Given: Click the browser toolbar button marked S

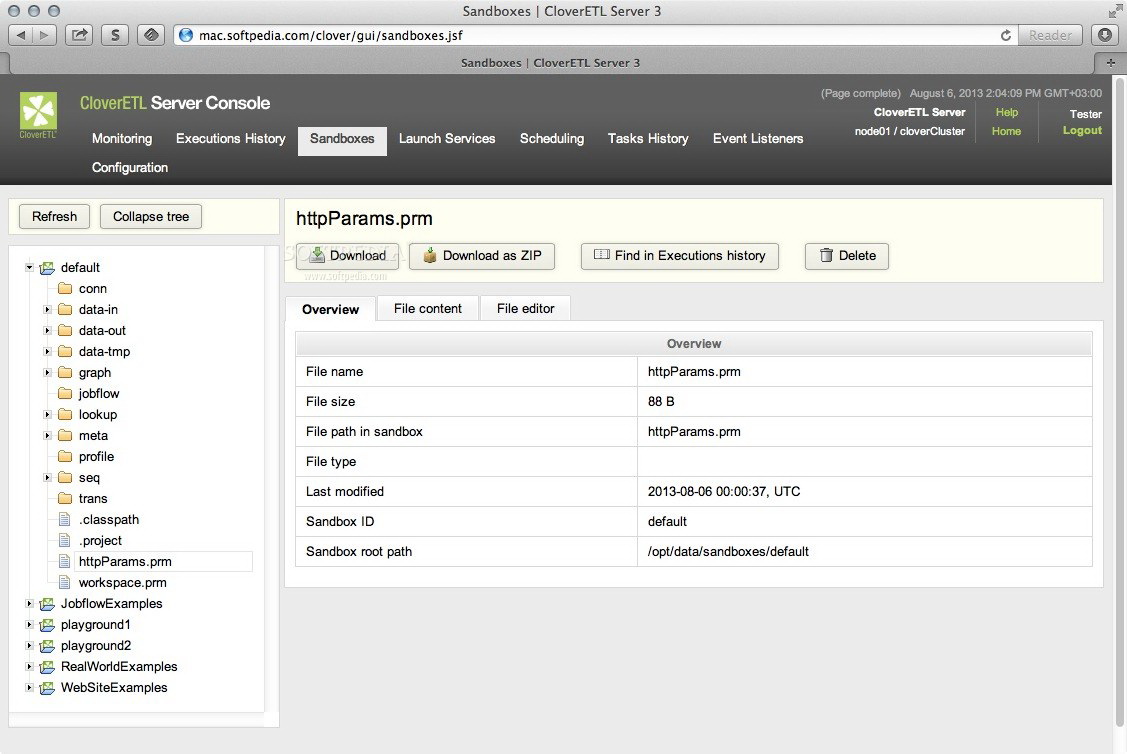Looking at the screenshot, I should (x=115, y=35).
